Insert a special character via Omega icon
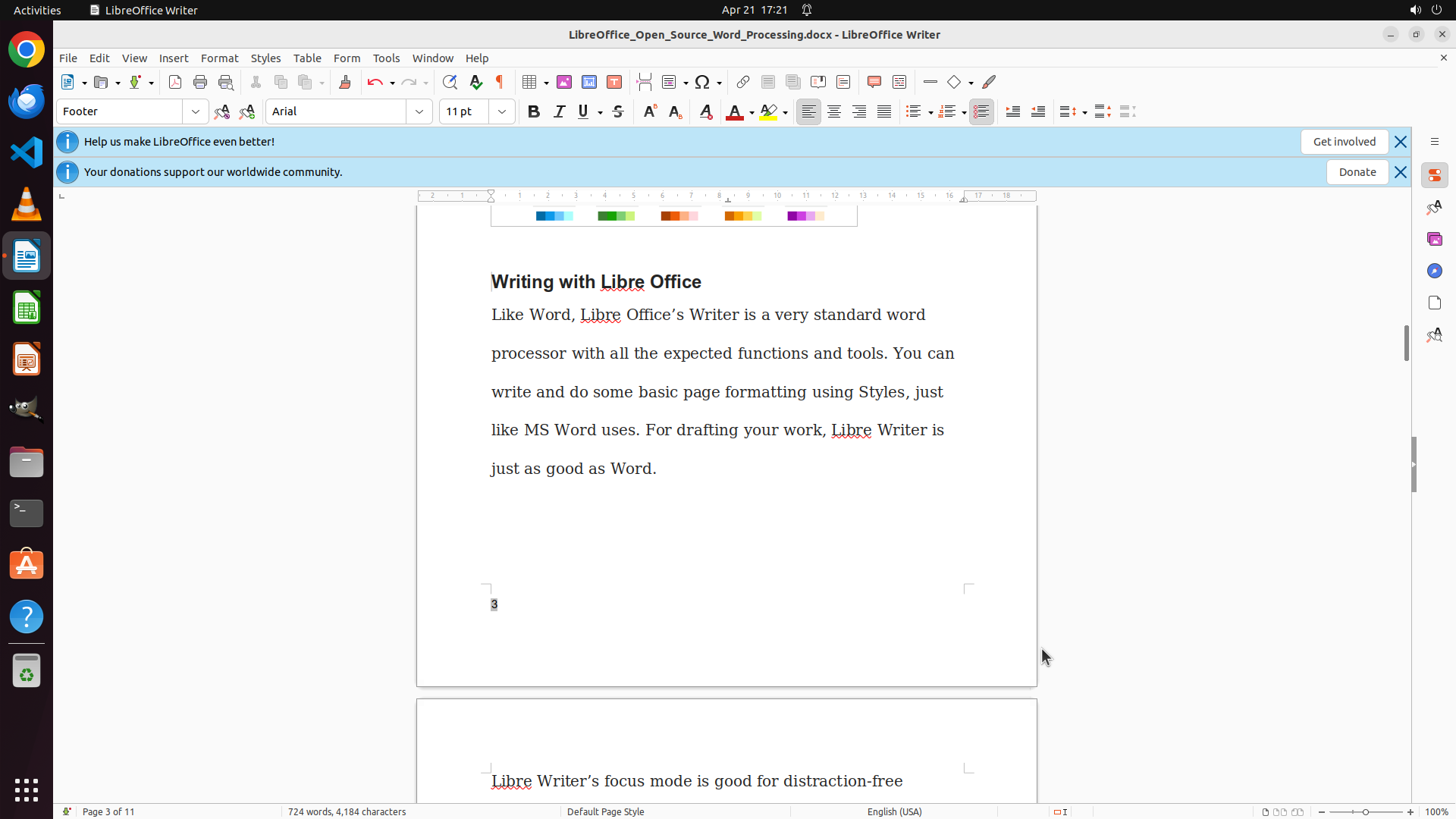 coord(702,82)
